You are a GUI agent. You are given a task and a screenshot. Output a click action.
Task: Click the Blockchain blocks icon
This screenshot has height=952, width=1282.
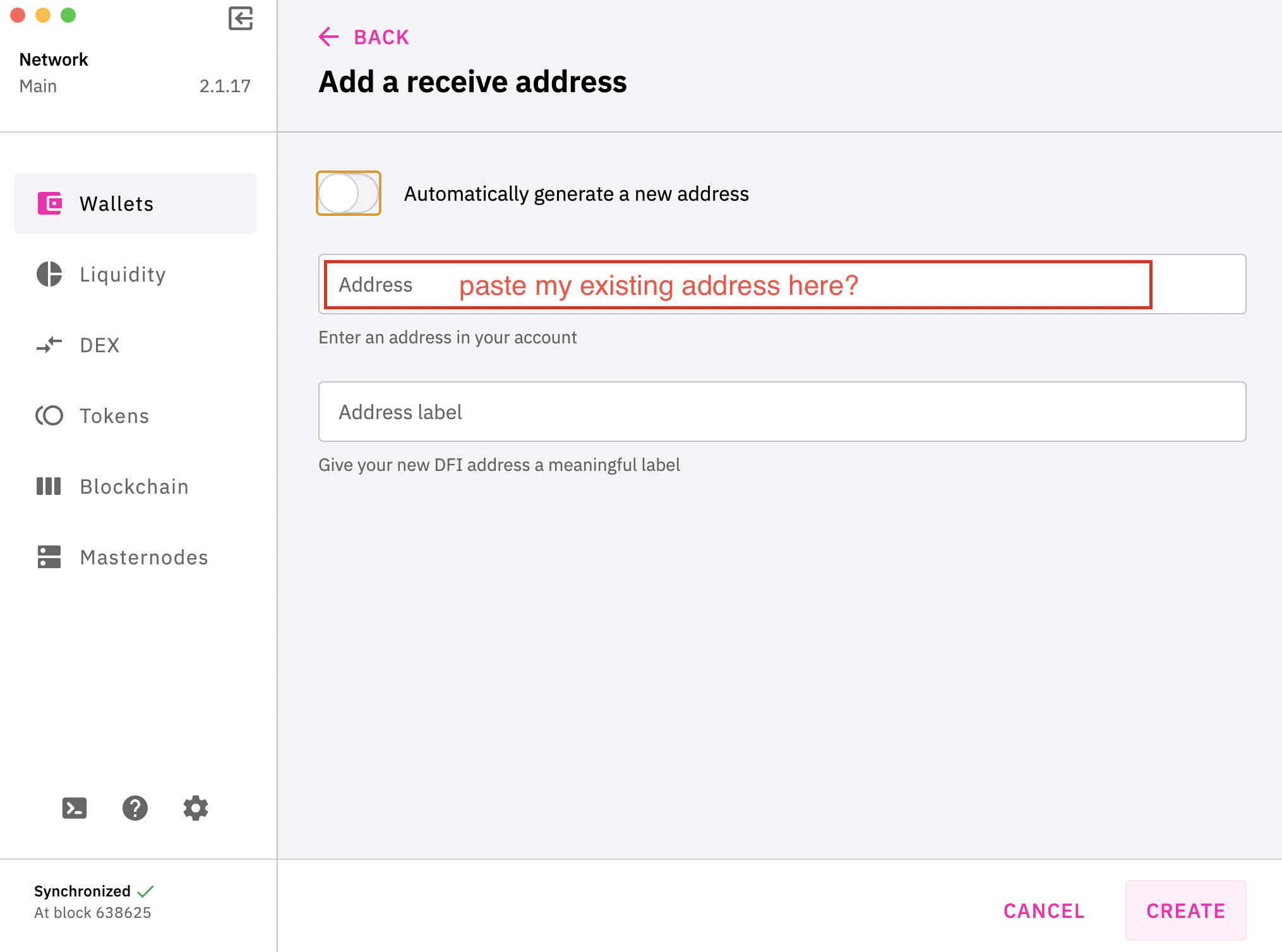49,486
